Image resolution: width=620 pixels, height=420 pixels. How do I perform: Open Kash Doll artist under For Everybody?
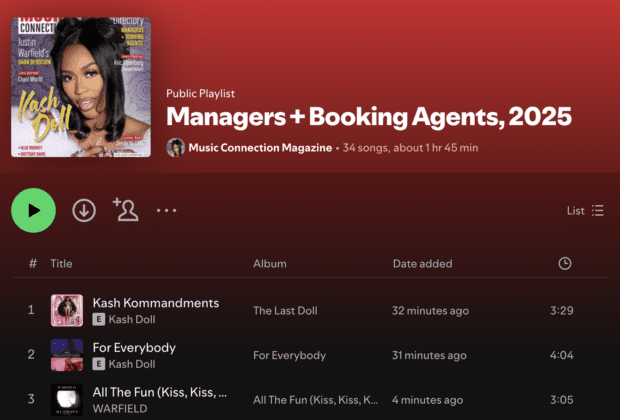[x=132, y=364]
